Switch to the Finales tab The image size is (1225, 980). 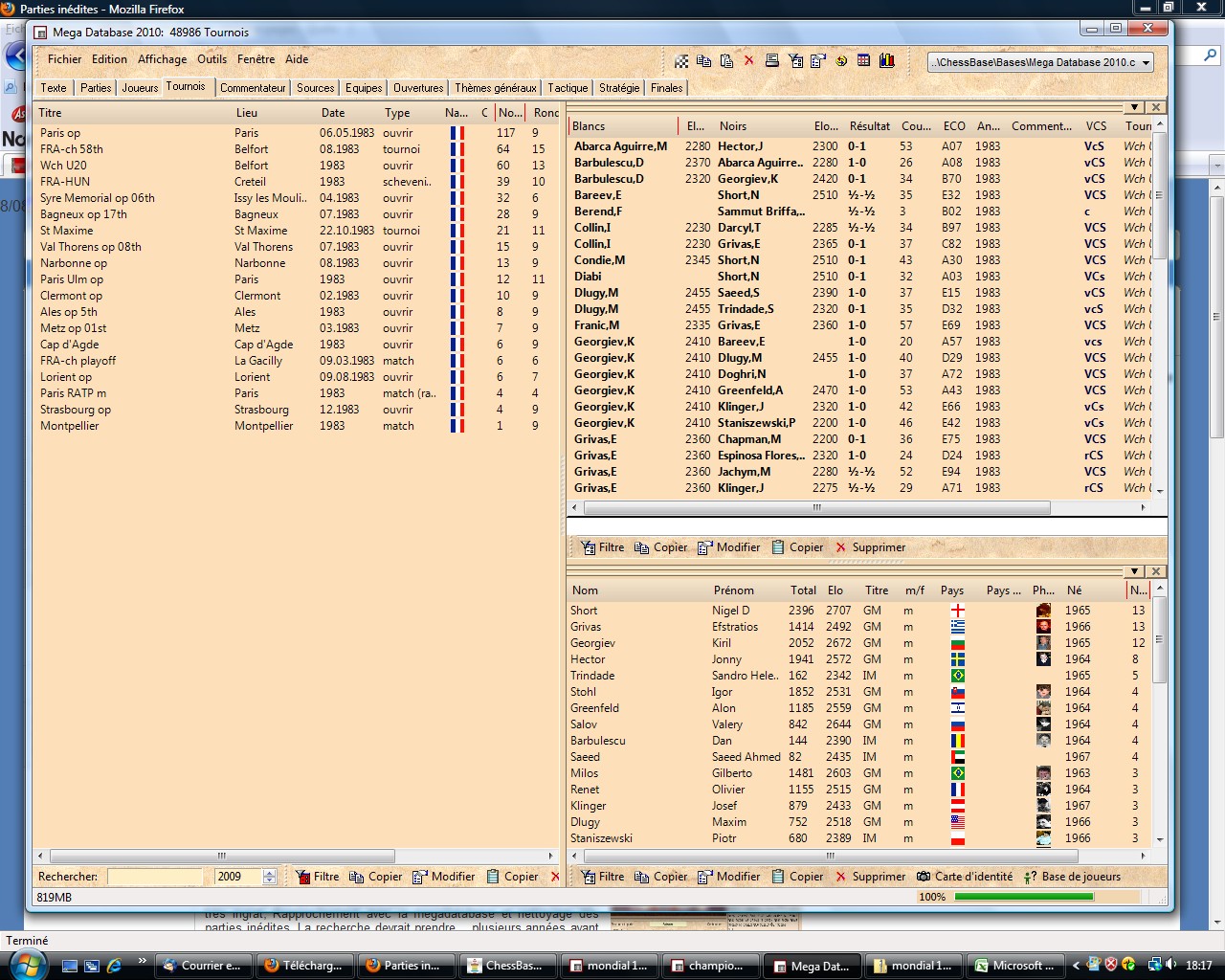[x=666, y=88]
